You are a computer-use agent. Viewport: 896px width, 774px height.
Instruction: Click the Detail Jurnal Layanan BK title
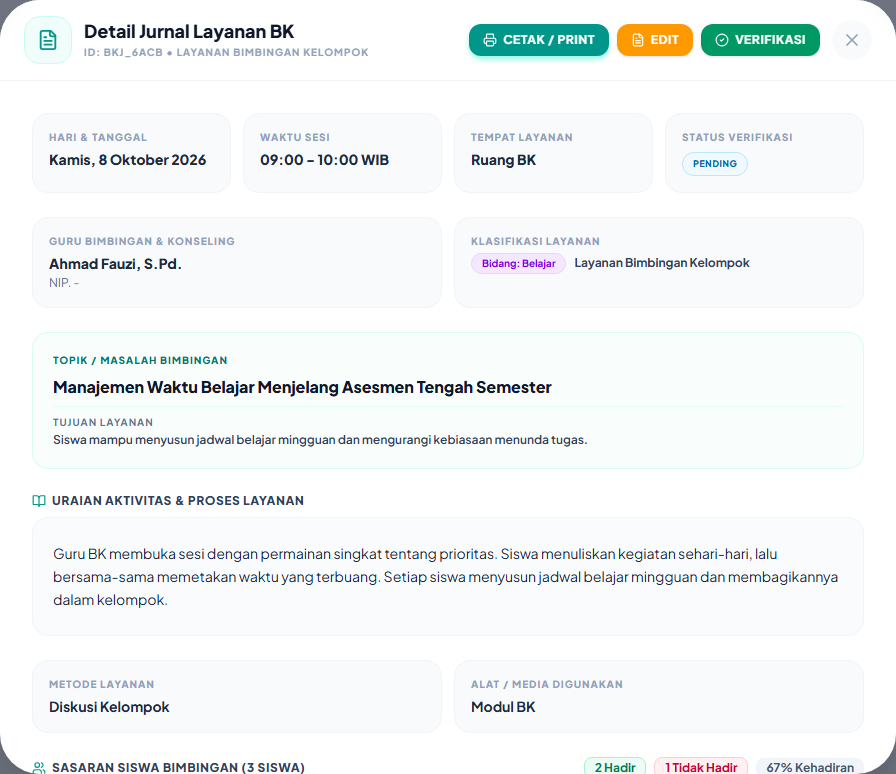click(x=189, y=32)
